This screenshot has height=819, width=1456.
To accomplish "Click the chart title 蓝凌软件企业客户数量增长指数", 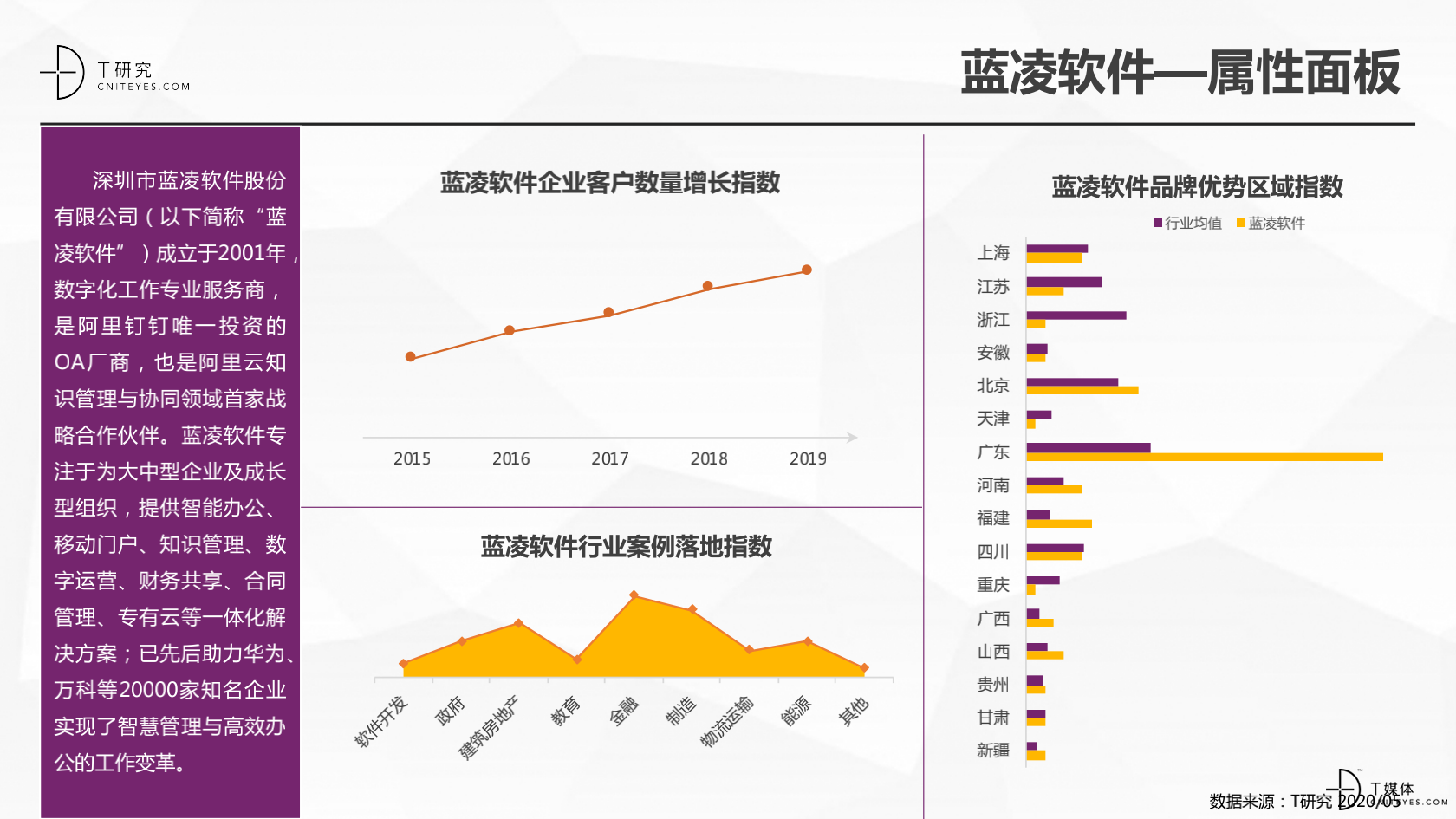I will coord(610,183).
